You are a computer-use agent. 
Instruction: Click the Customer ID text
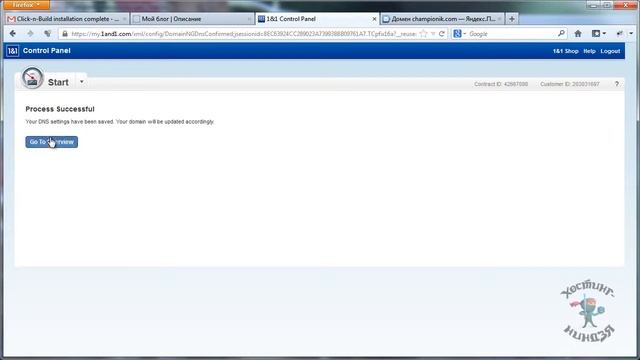(570, 84)
